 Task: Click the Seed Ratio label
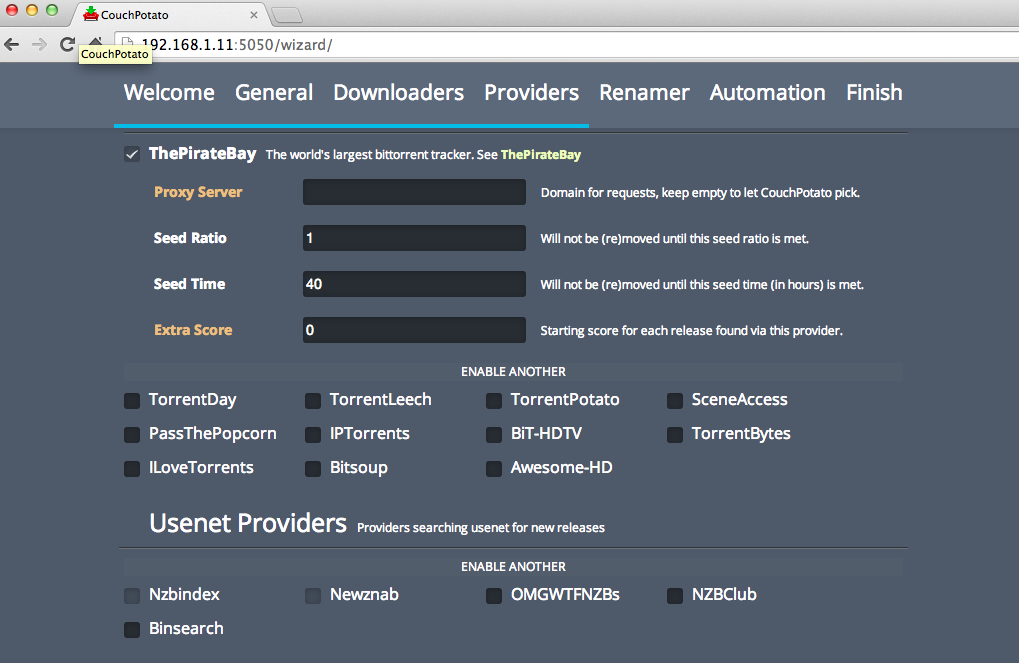(x=190, y=238)
